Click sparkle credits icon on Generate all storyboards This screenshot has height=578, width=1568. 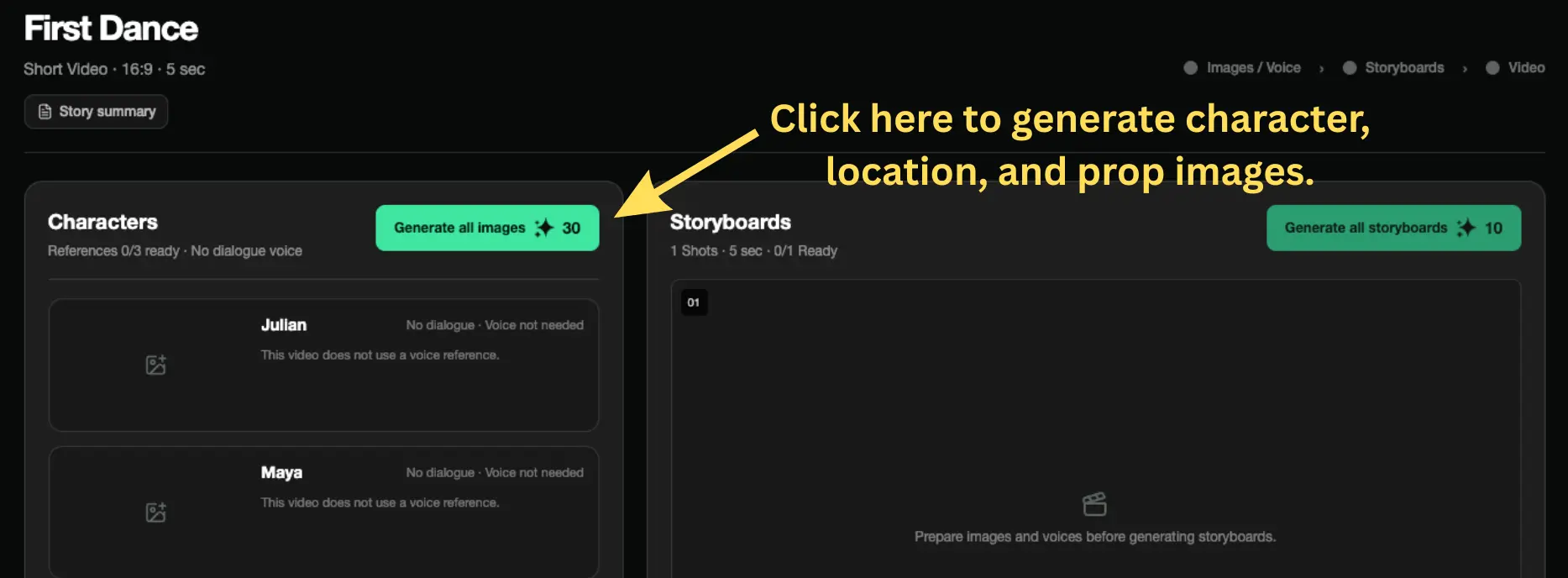[1466, 228]
